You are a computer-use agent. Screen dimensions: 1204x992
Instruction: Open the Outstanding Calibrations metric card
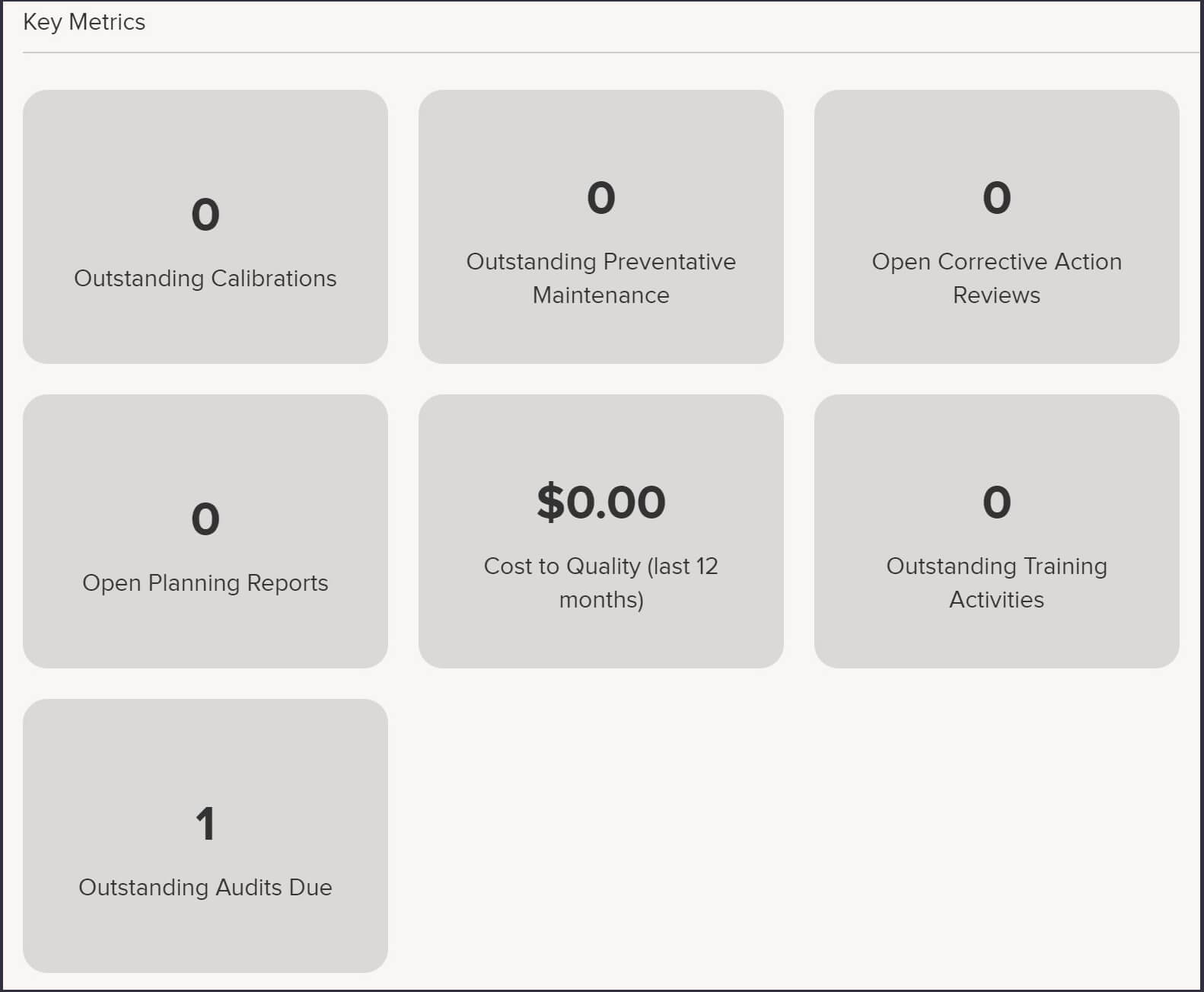point(206,226)
